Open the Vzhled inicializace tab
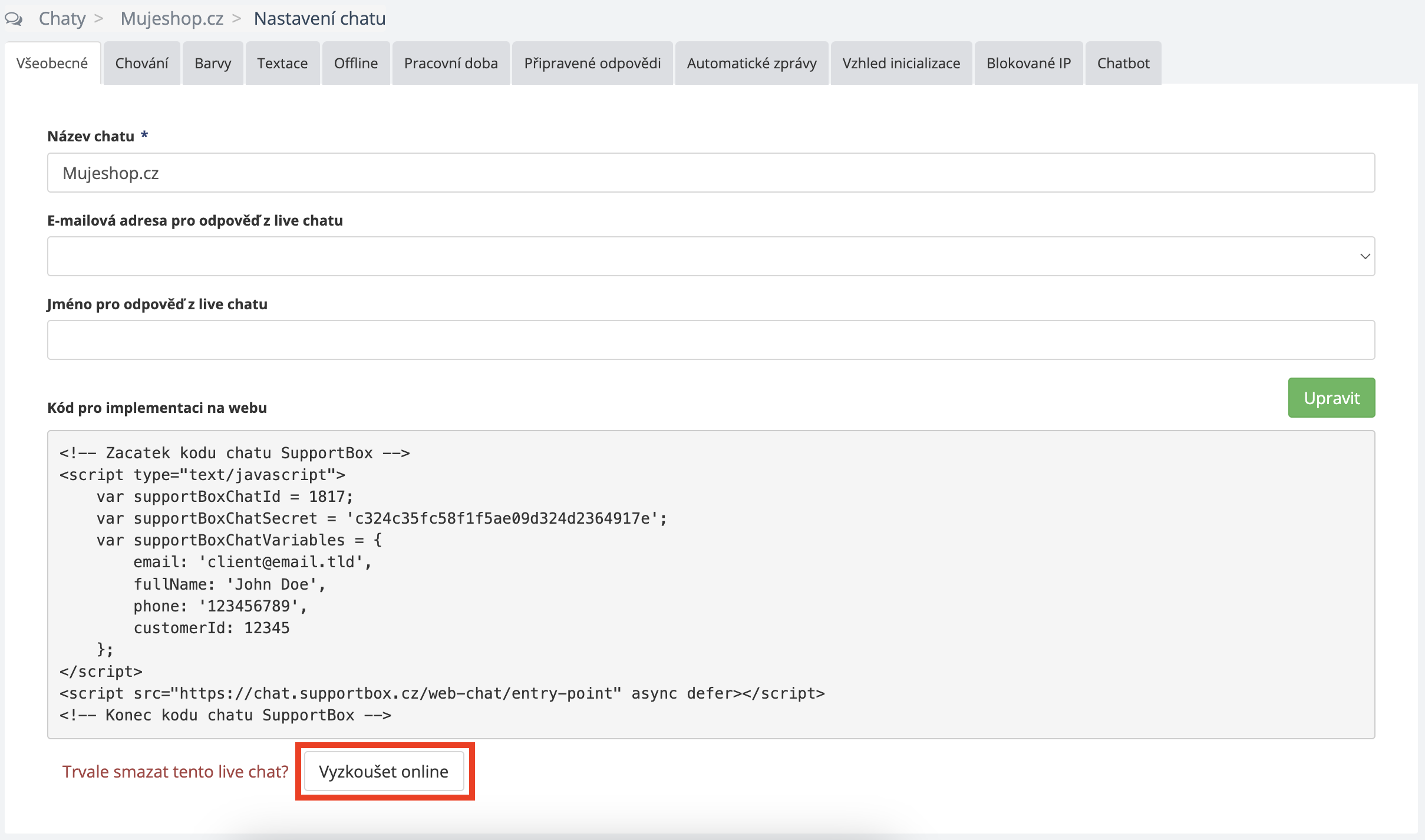Screen dimensions: 1425x840 coord(901,63)
